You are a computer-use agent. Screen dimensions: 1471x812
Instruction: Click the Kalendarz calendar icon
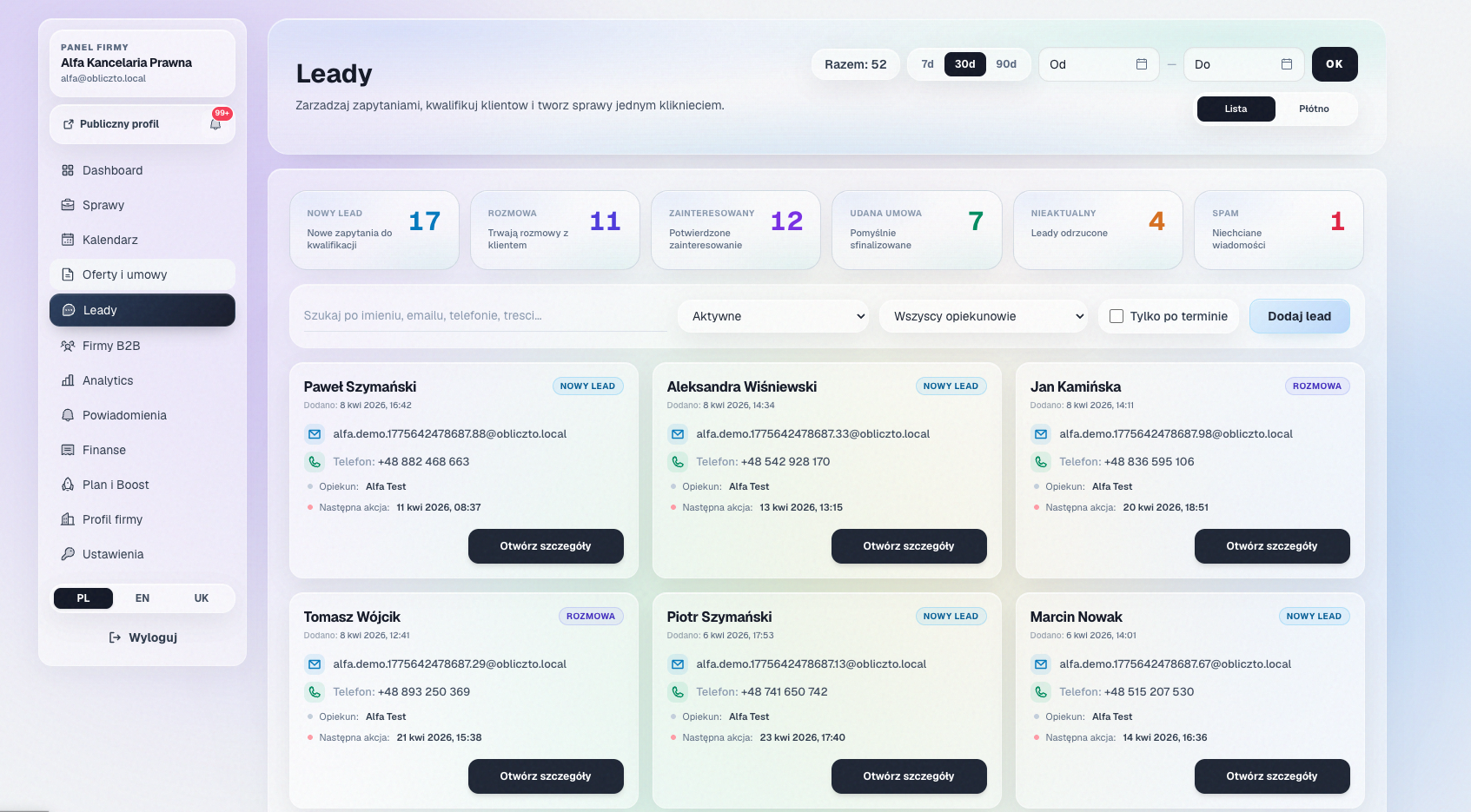tap(68, 240)
